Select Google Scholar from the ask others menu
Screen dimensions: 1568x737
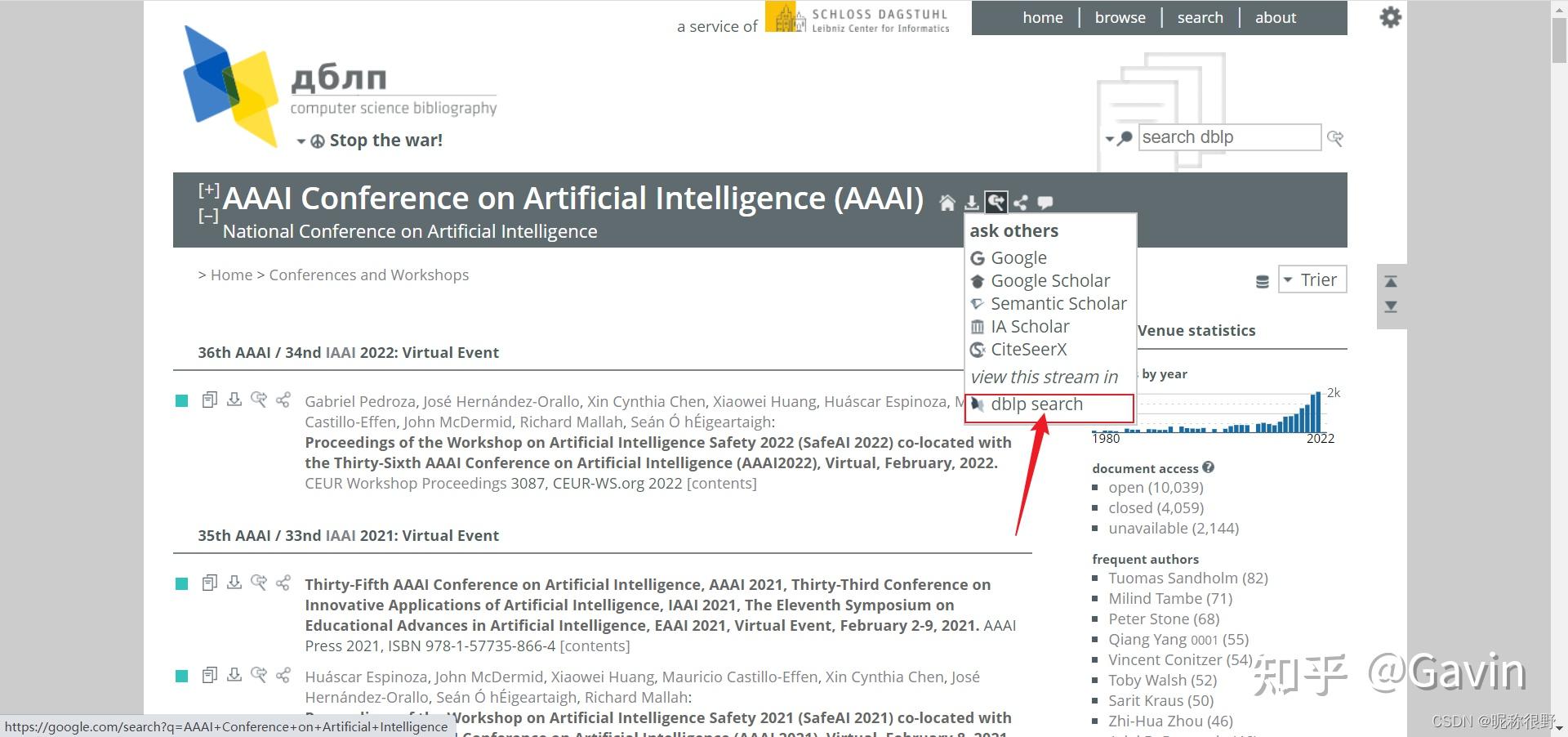pyautogui.click(x=1050, y=280)
